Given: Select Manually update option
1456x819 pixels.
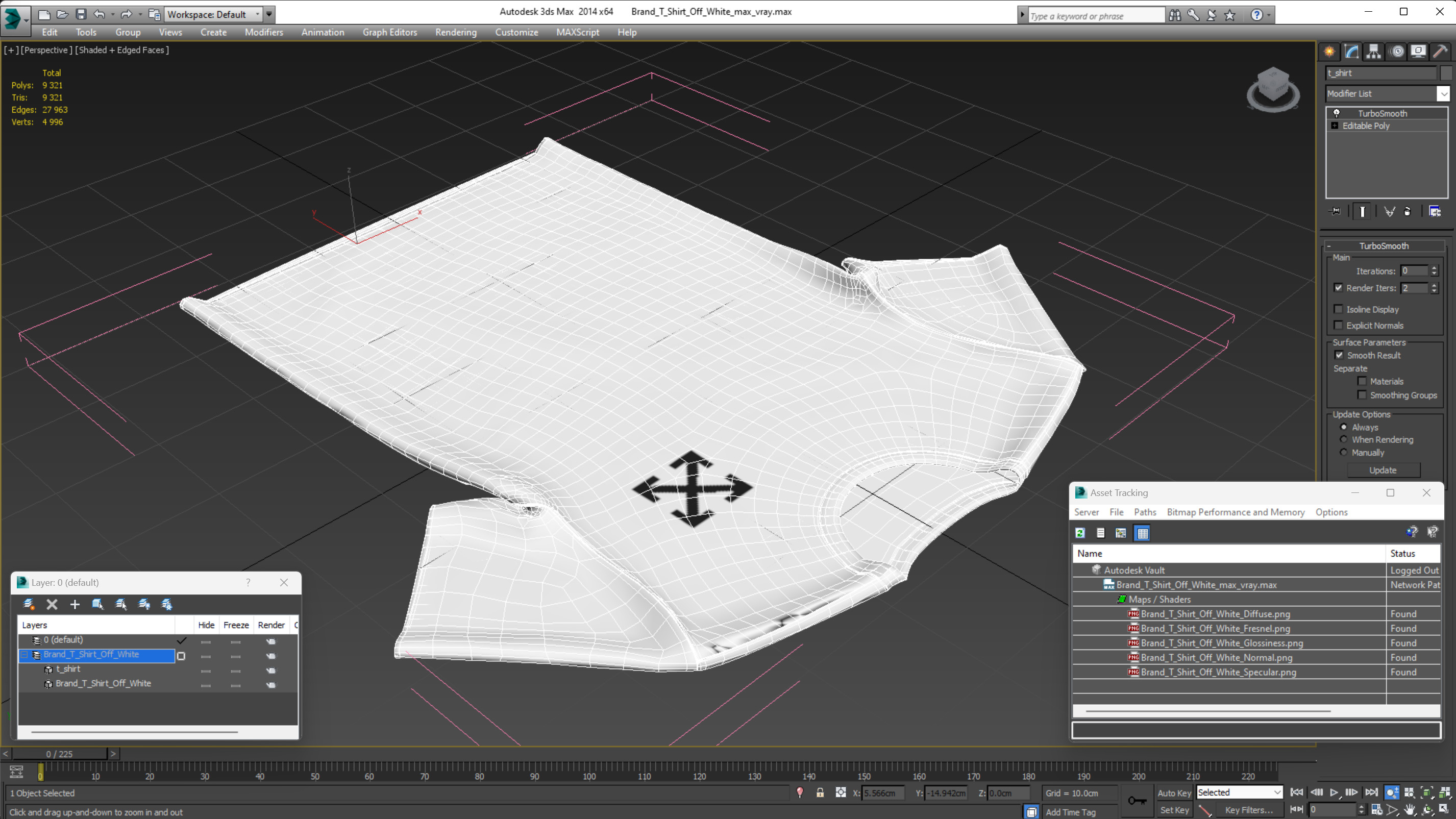Looking at the screenshot, I should [x=1344, y=452].
